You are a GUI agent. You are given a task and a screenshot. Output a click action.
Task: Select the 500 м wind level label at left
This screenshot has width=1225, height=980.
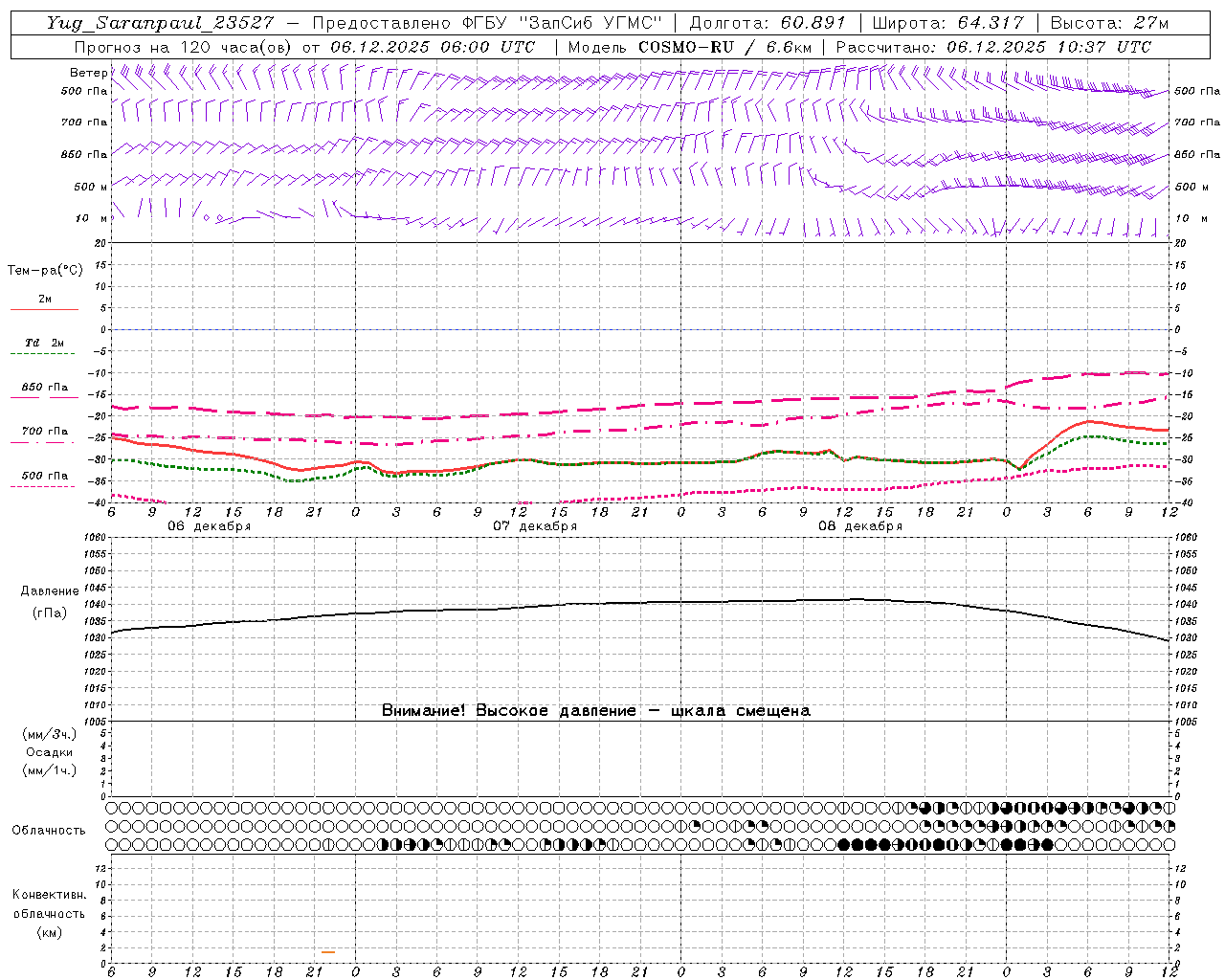tap(91, 187)
